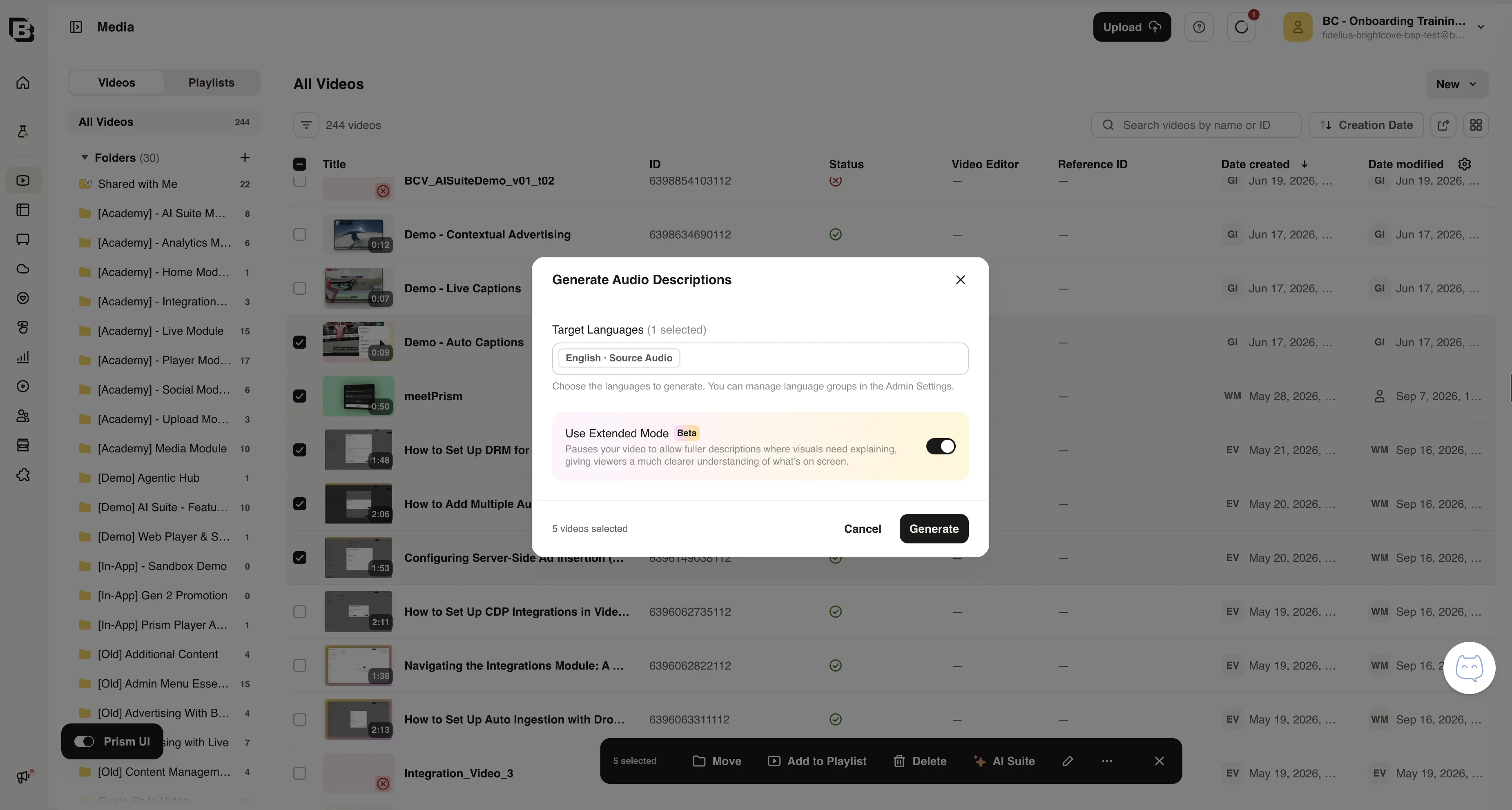The width and height of the screenshot is (1512, 810).
Task: Switch to the Videos tab
Action: tap(117, 83)
